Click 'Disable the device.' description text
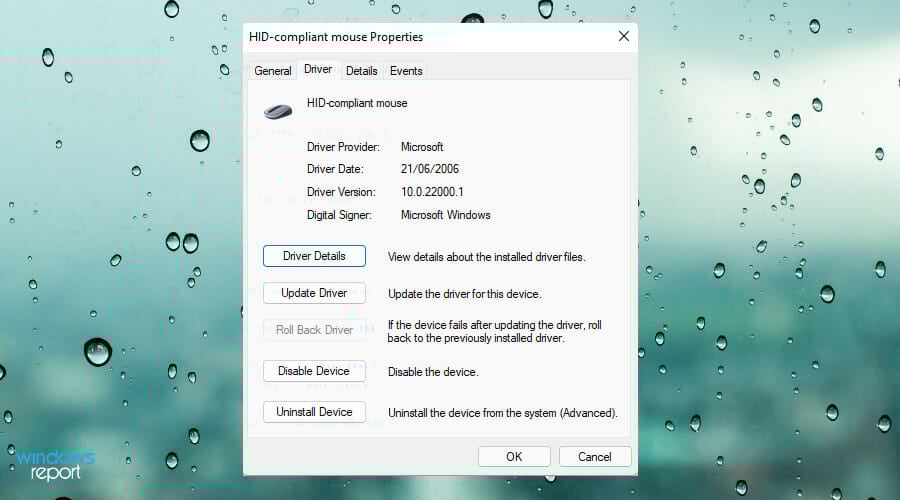The image size is (900, 500). pyautogui.click(x=433, y=372)
